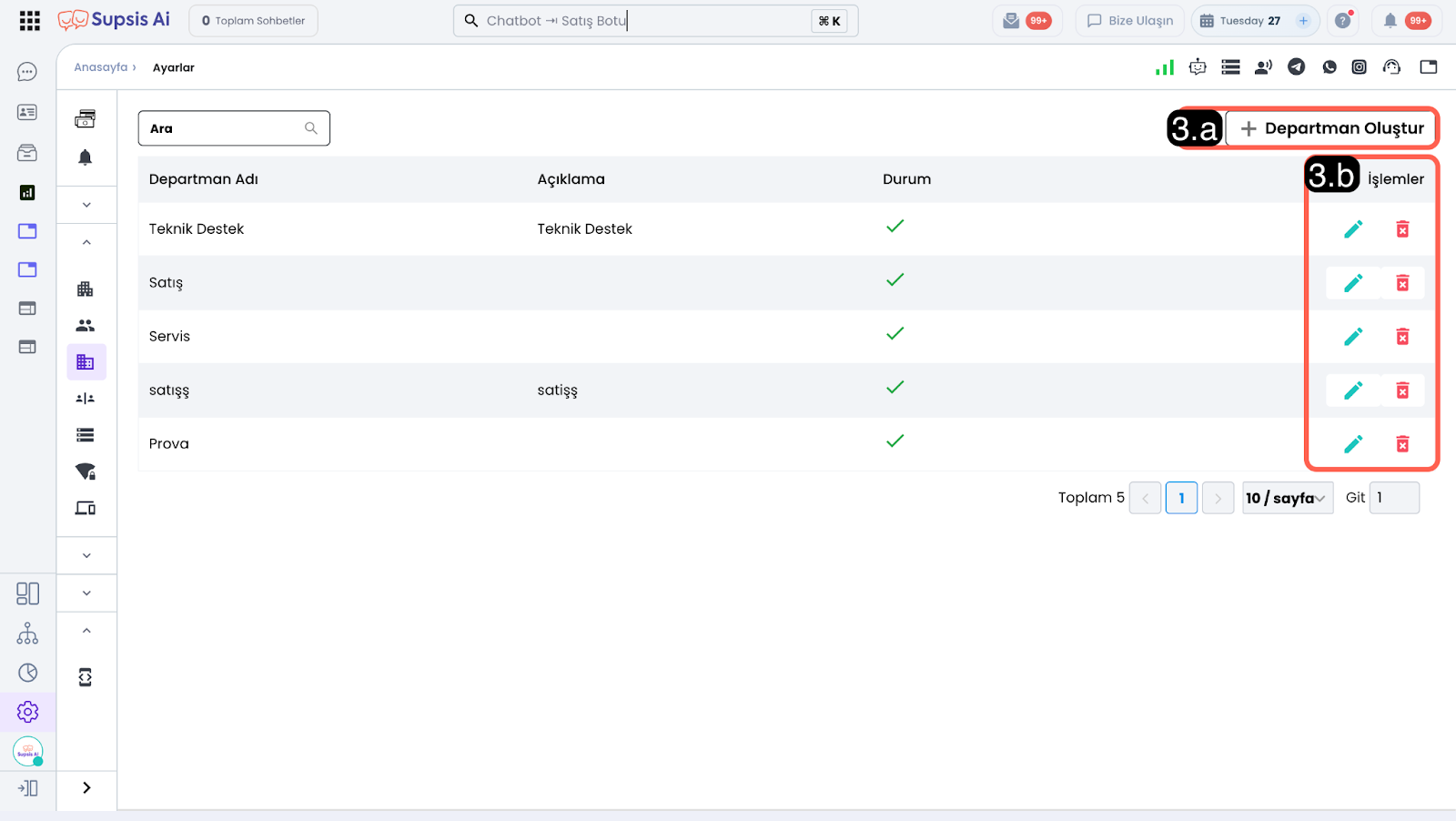Click the Departman Oluştur button
The image size is (1456, 821).
(x=1331, y=128)
